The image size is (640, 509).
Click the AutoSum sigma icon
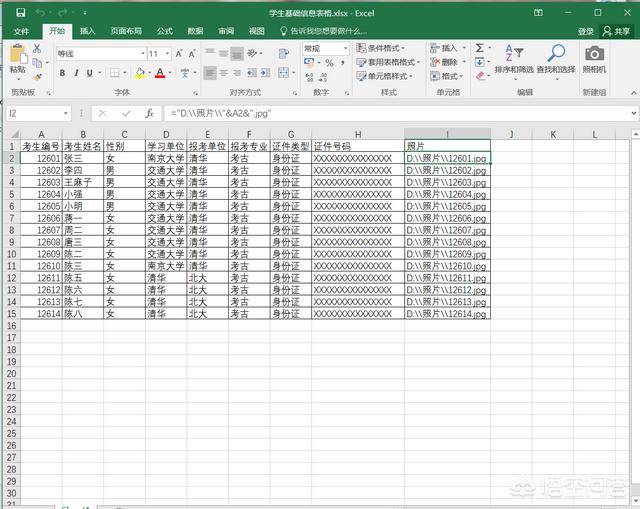pos(480,48)
